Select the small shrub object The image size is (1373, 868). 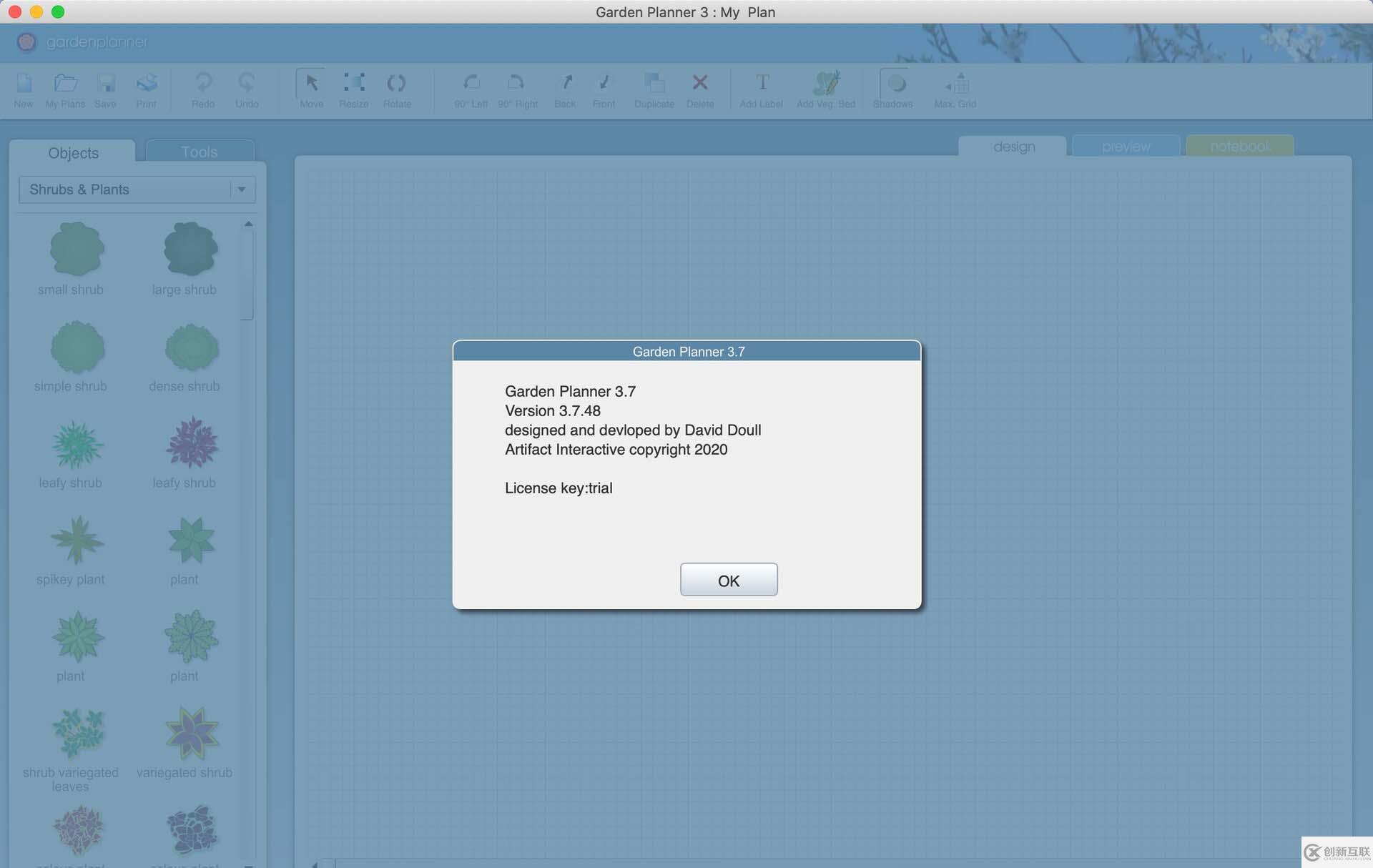click(x=77, y=249)
